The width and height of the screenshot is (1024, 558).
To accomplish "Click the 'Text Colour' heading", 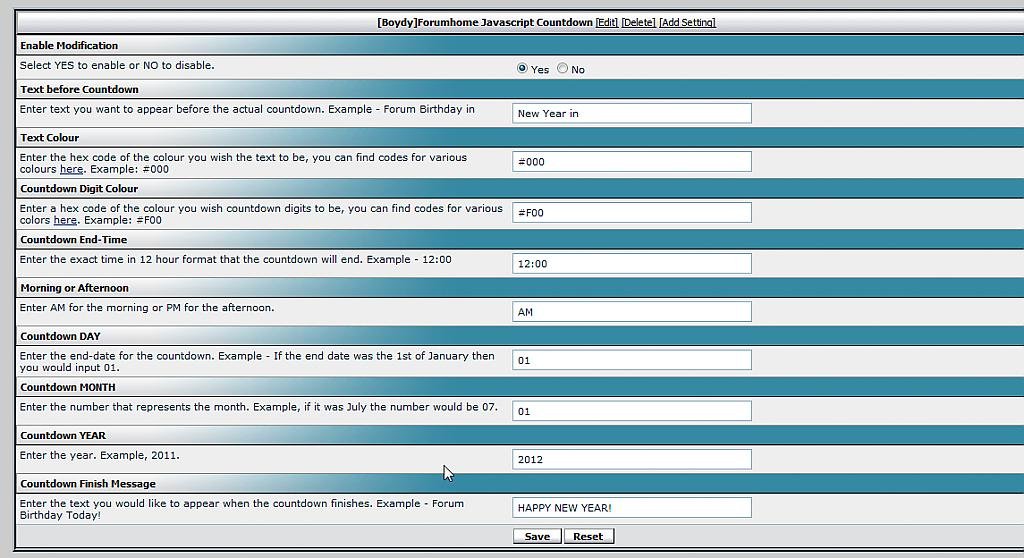I will [50, 138].
